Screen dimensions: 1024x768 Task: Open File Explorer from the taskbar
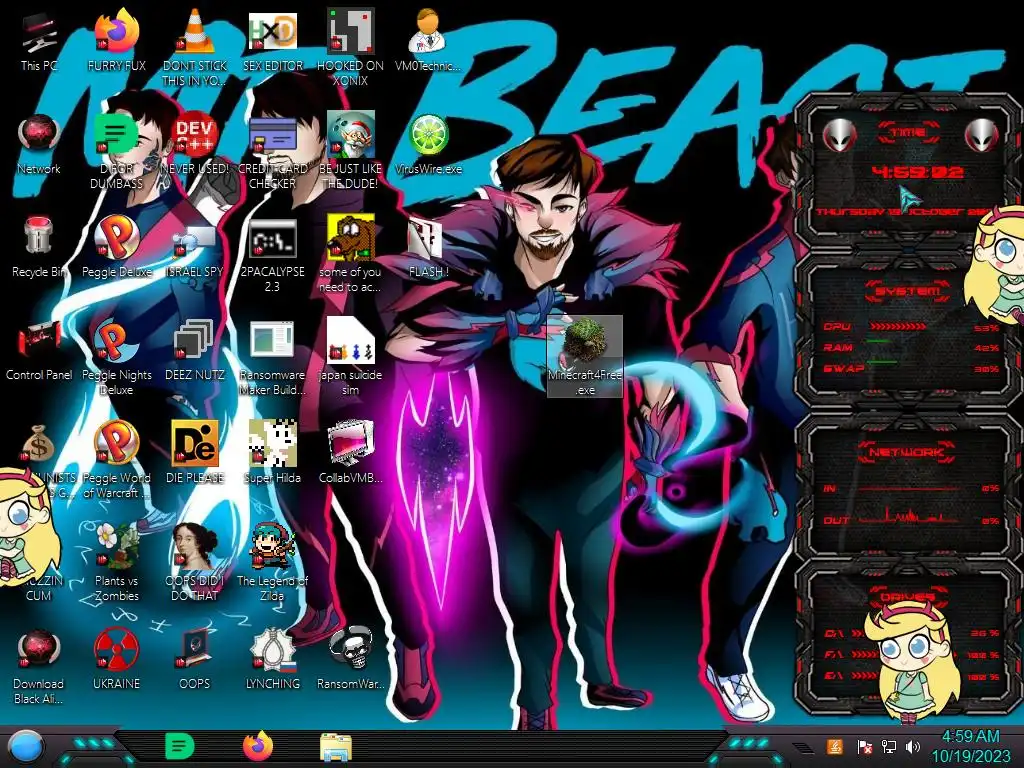tap(336, 747)
